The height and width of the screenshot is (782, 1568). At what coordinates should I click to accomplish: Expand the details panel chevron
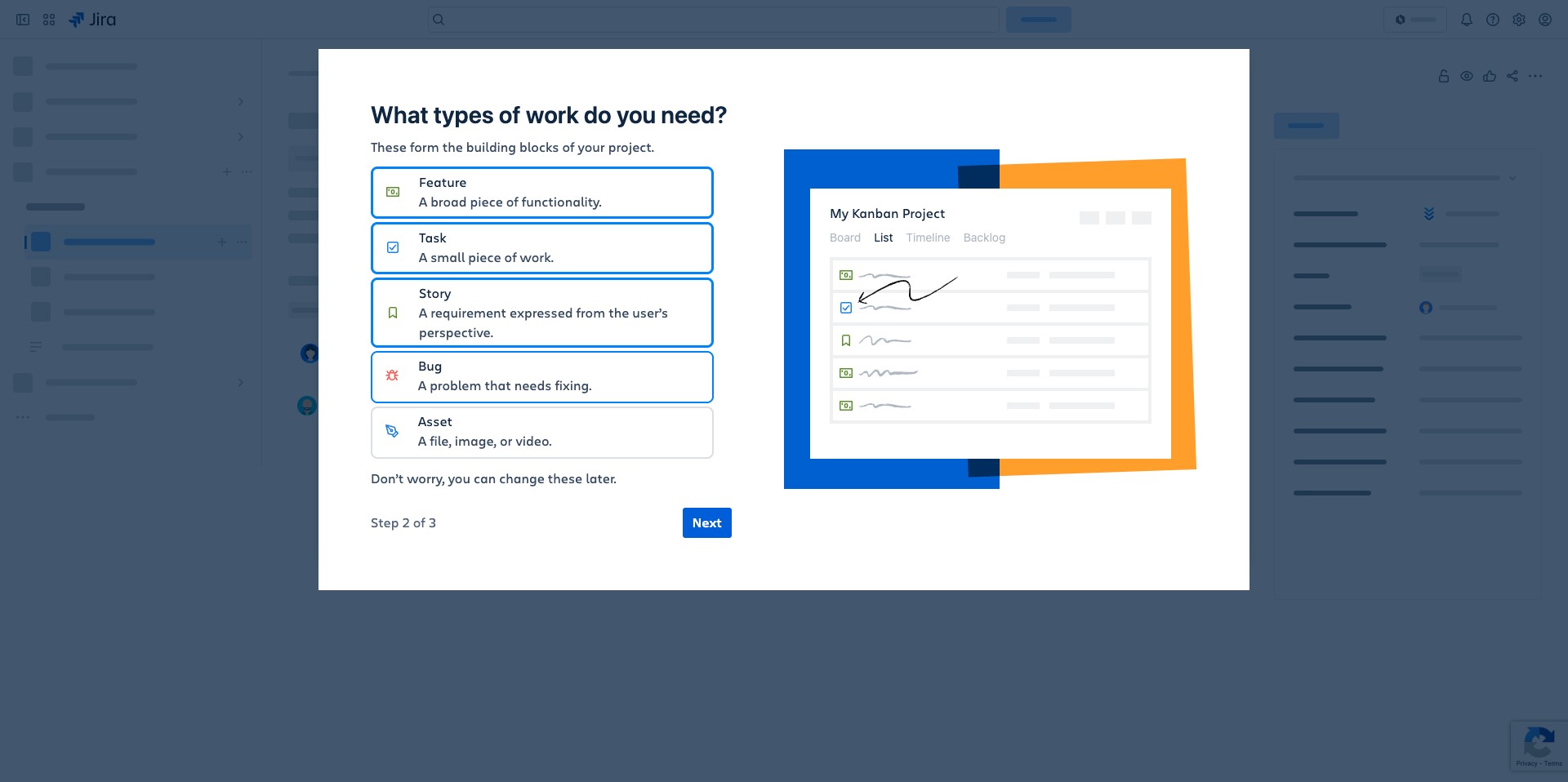pos(1512,178)
